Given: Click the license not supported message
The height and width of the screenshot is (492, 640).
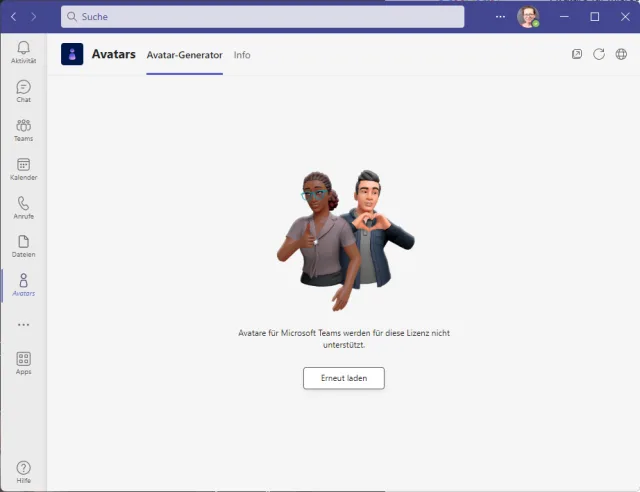Looking at the screenshot, I should [344, 339].
